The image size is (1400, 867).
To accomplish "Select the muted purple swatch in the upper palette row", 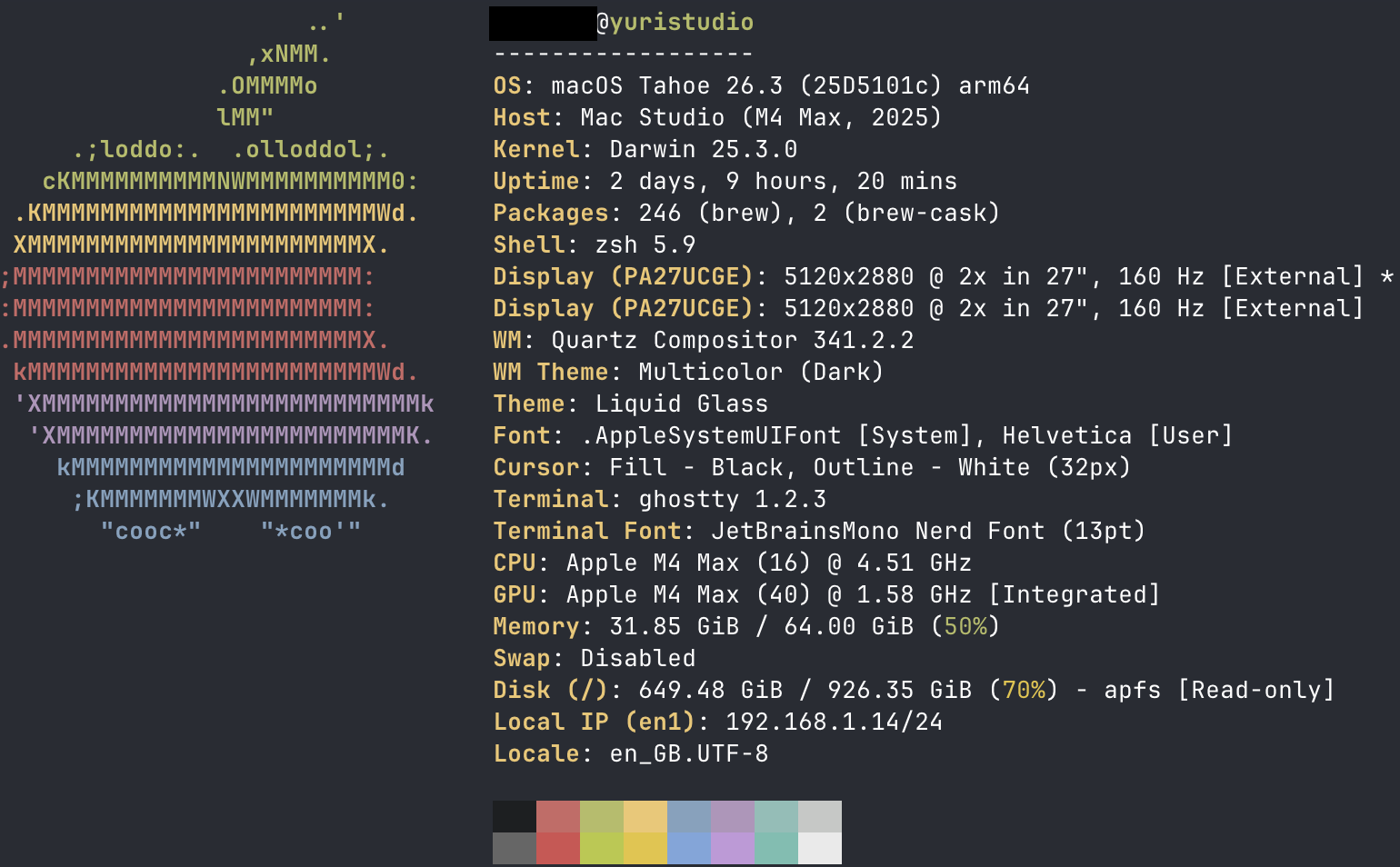I will click(x=733, y=816).
